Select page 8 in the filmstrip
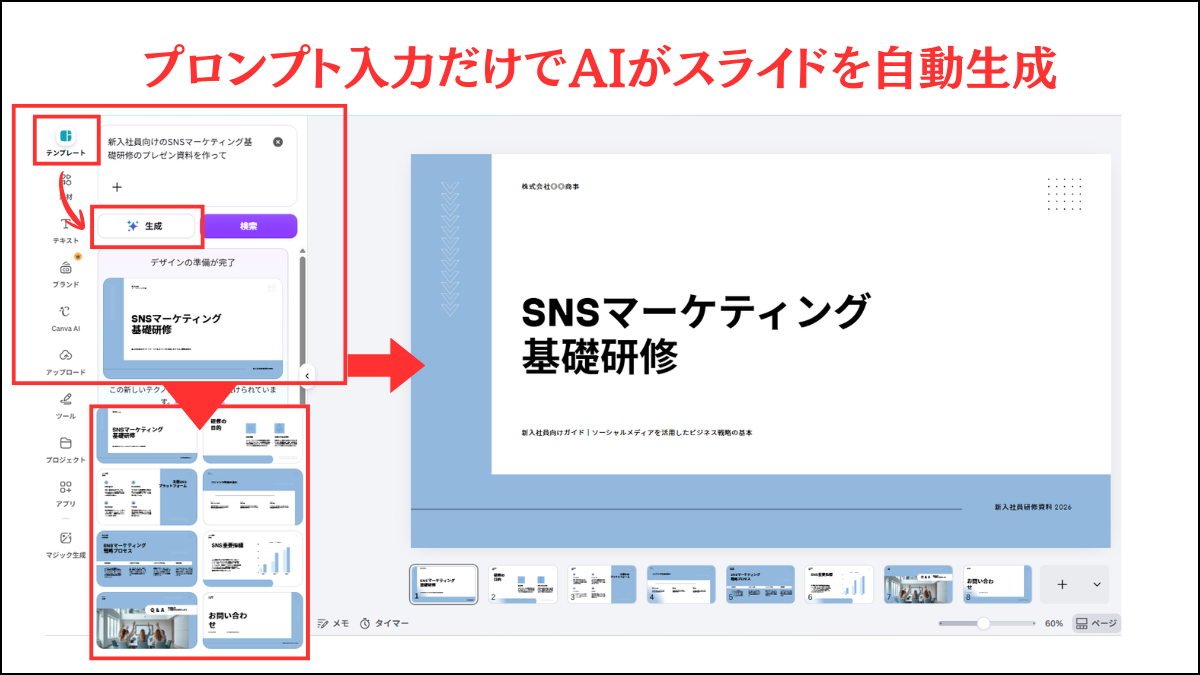 click(997, 584)
